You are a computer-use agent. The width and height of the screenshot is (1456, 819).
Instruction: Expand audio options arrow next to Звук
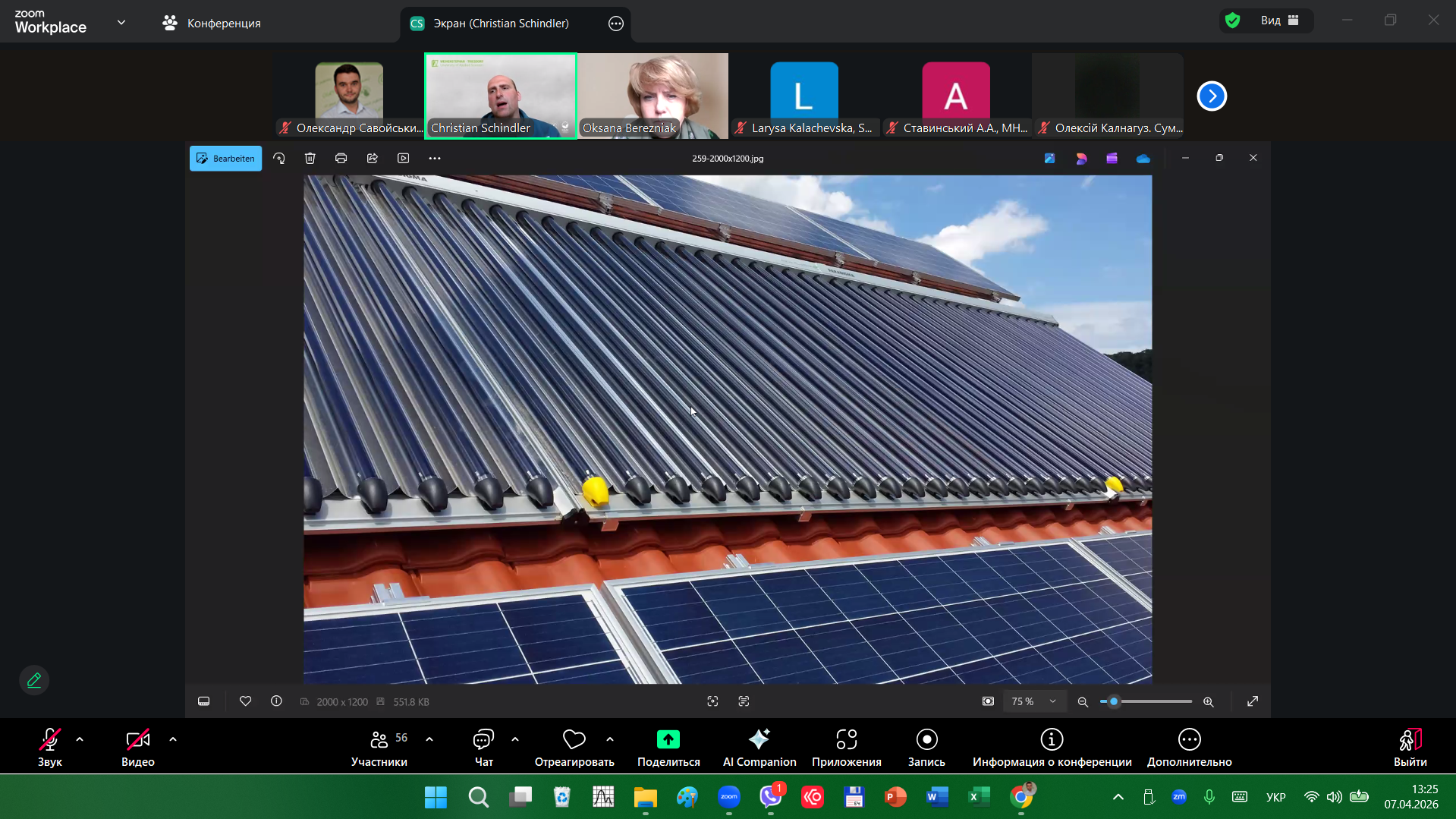tap(80, 739)
